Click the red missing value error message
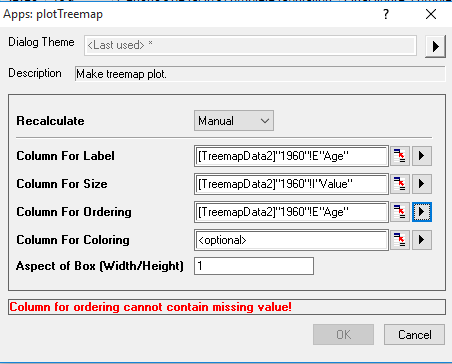Screen dimensions: 452x364 click(150, 307)
